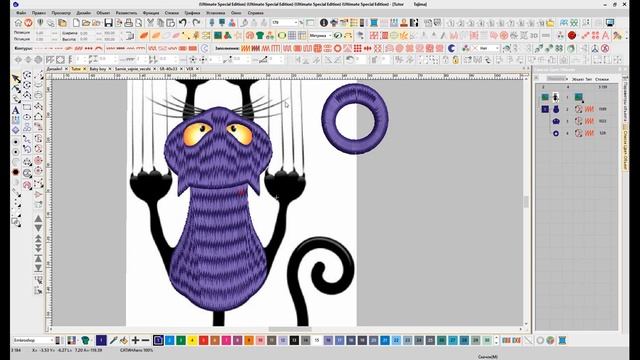Viewport: 640px width, 360px height.
Task: Switch to the Дизайн1 tab
Action: (x=55, y=69)
